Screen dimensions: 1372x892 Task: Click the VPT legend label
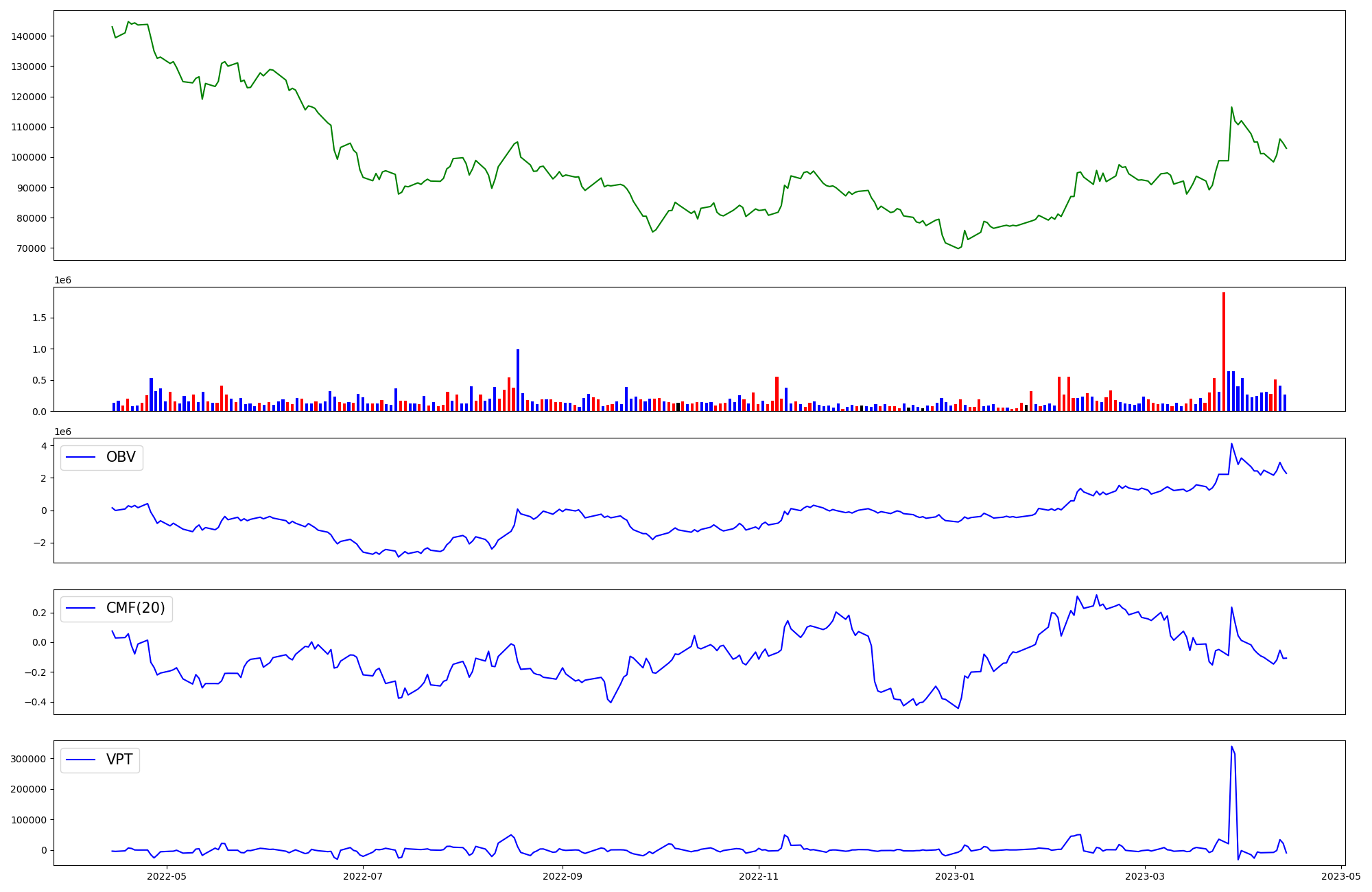tap(119, 760)
